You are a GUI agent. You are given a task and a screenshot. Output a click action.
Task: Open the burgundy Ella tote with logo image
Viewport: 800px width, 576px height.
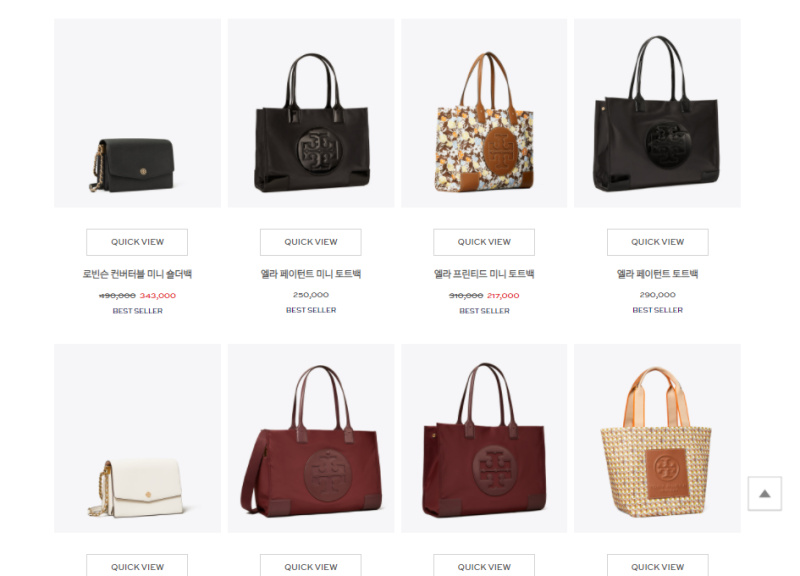pos(484,438)
